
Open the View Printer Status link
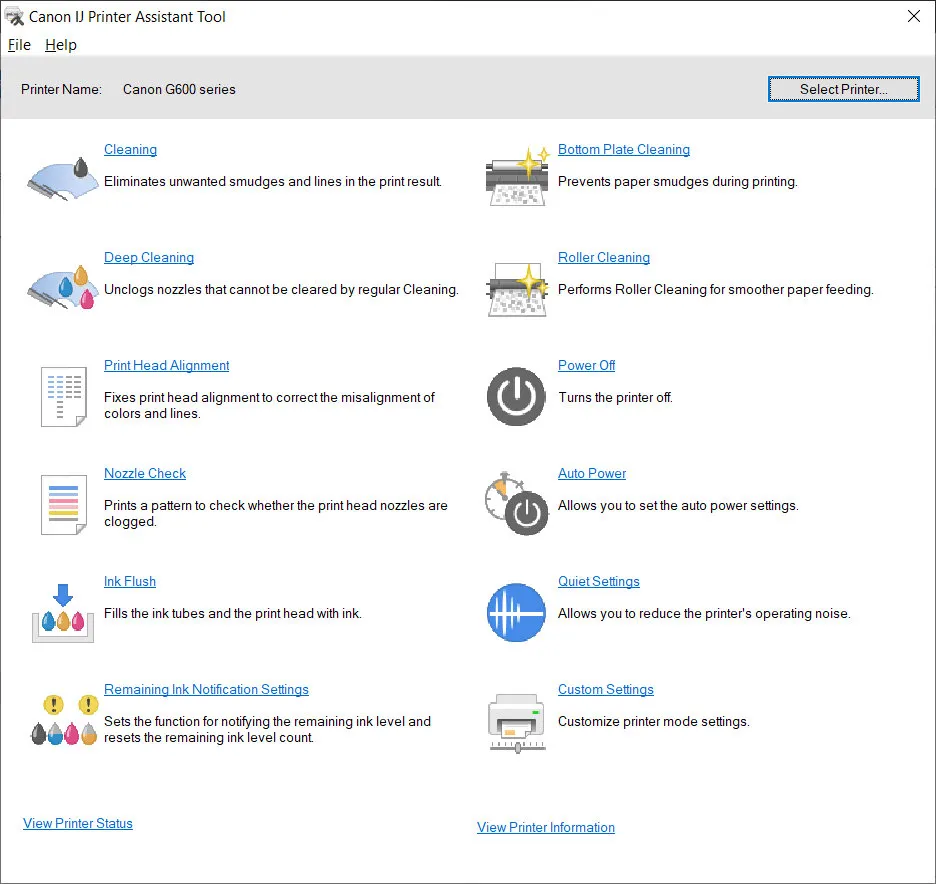[78, 823]
